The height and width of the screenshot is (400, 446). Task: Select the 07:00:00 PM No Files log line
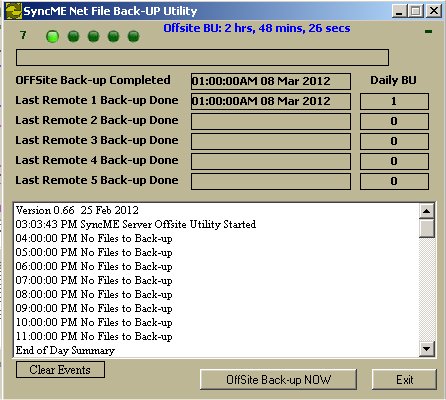pos(94,281)
